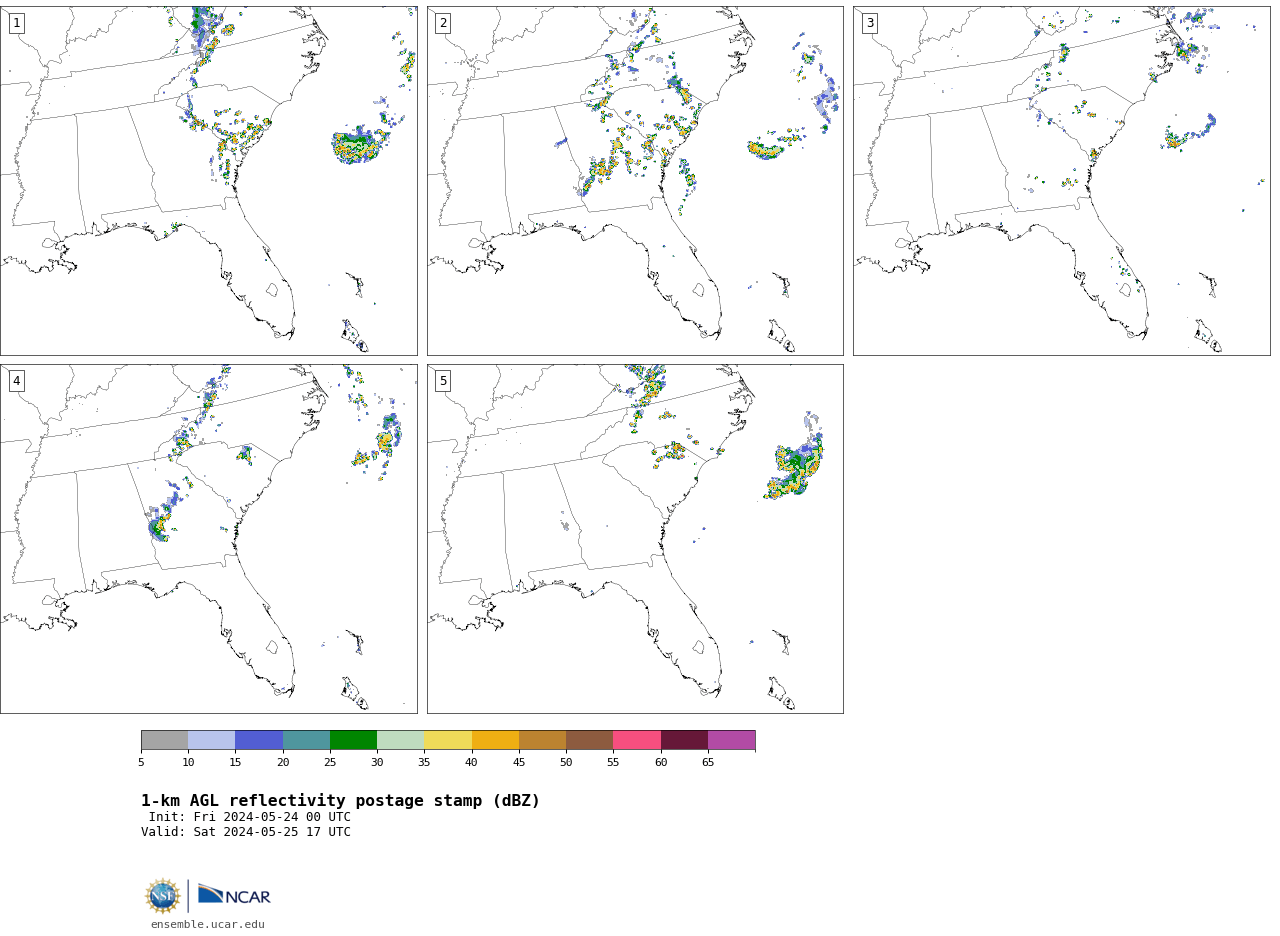Click the number label 3 in third panel

pyautogui.click(x=869, y=23)
